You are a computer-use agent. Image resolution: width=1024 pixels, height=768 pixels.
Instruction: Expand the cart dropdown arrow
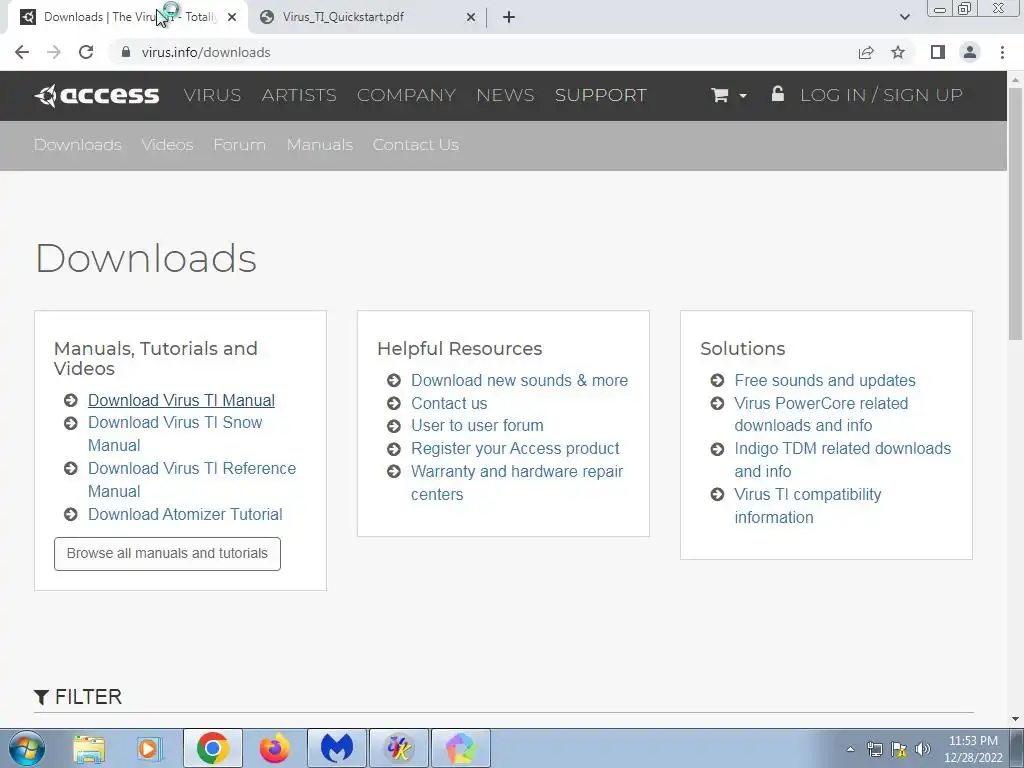tap(743, 96)
